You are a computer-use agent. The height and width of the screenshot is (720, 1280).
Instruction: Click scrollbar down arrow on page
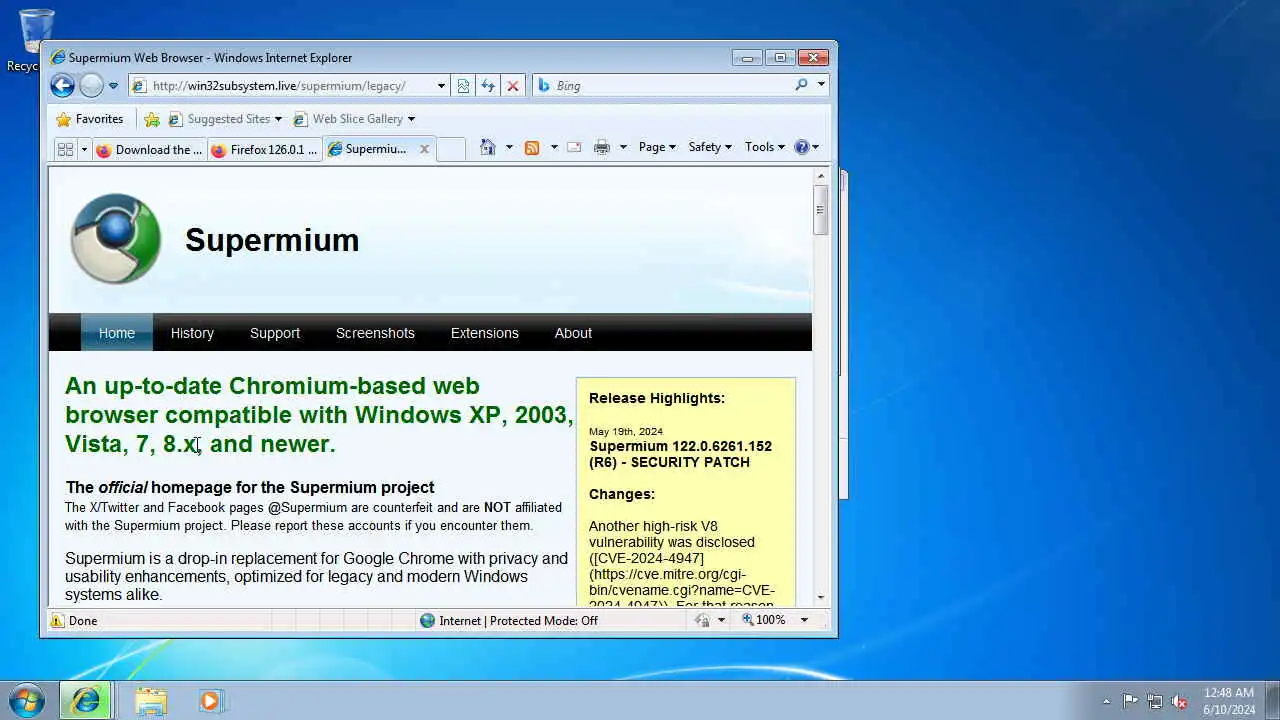(821, 597)
